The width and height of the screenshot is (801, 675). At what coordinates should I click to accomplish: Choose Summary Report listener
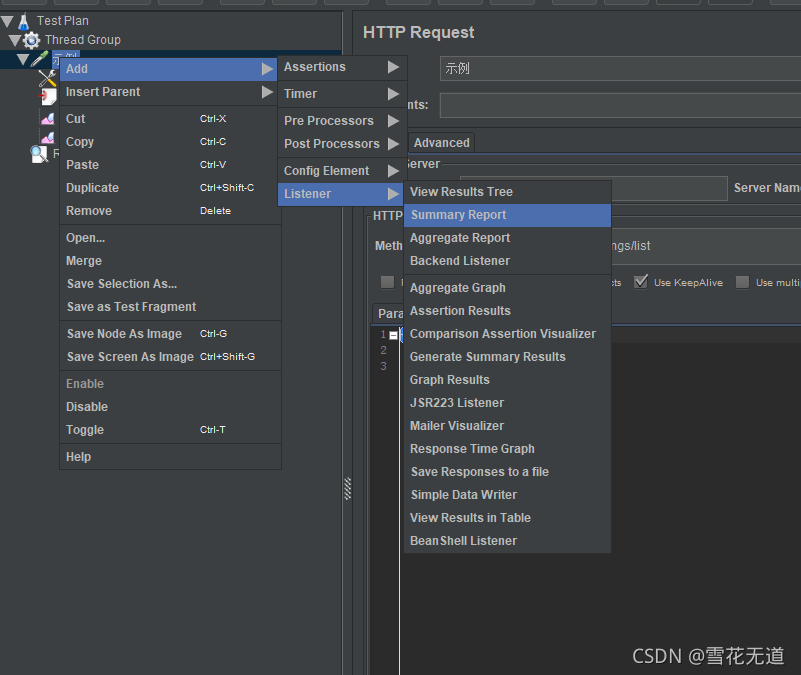[507, 215]
